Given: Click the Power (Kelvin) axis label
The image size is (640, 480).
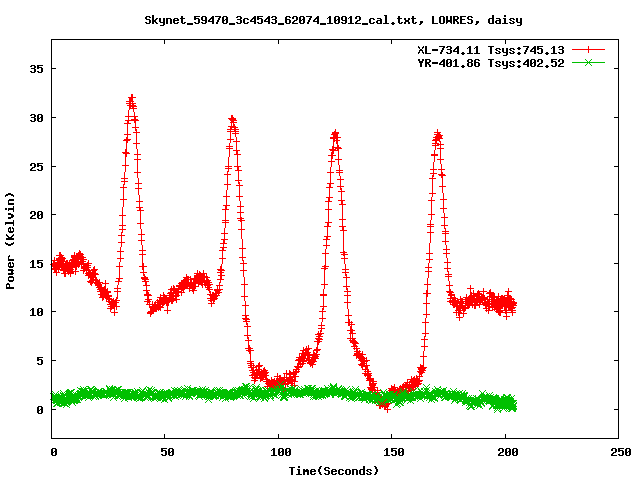Looking at the screenshot, I should [10, 240].
